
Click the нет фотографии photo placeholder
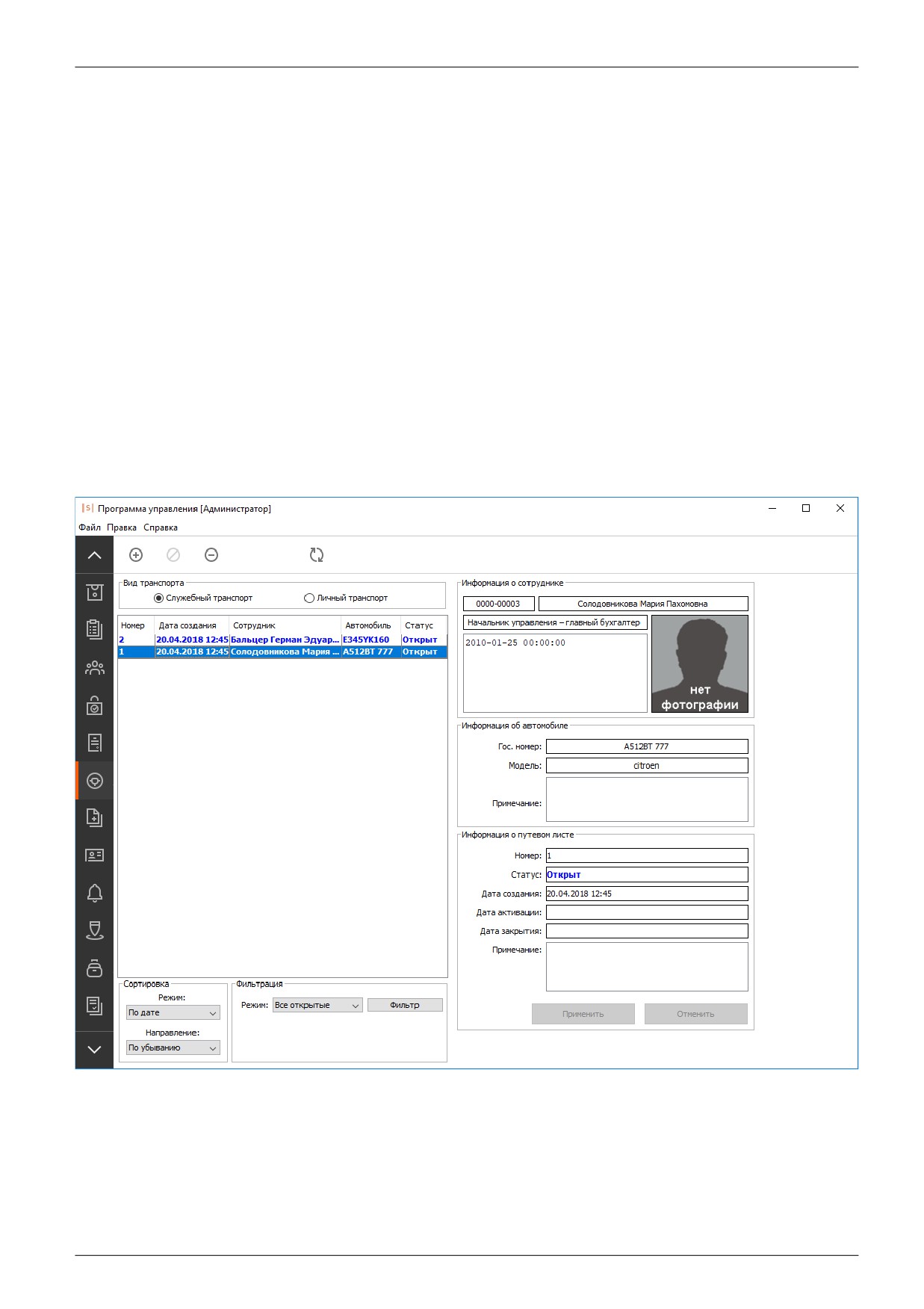pos(700,664)
